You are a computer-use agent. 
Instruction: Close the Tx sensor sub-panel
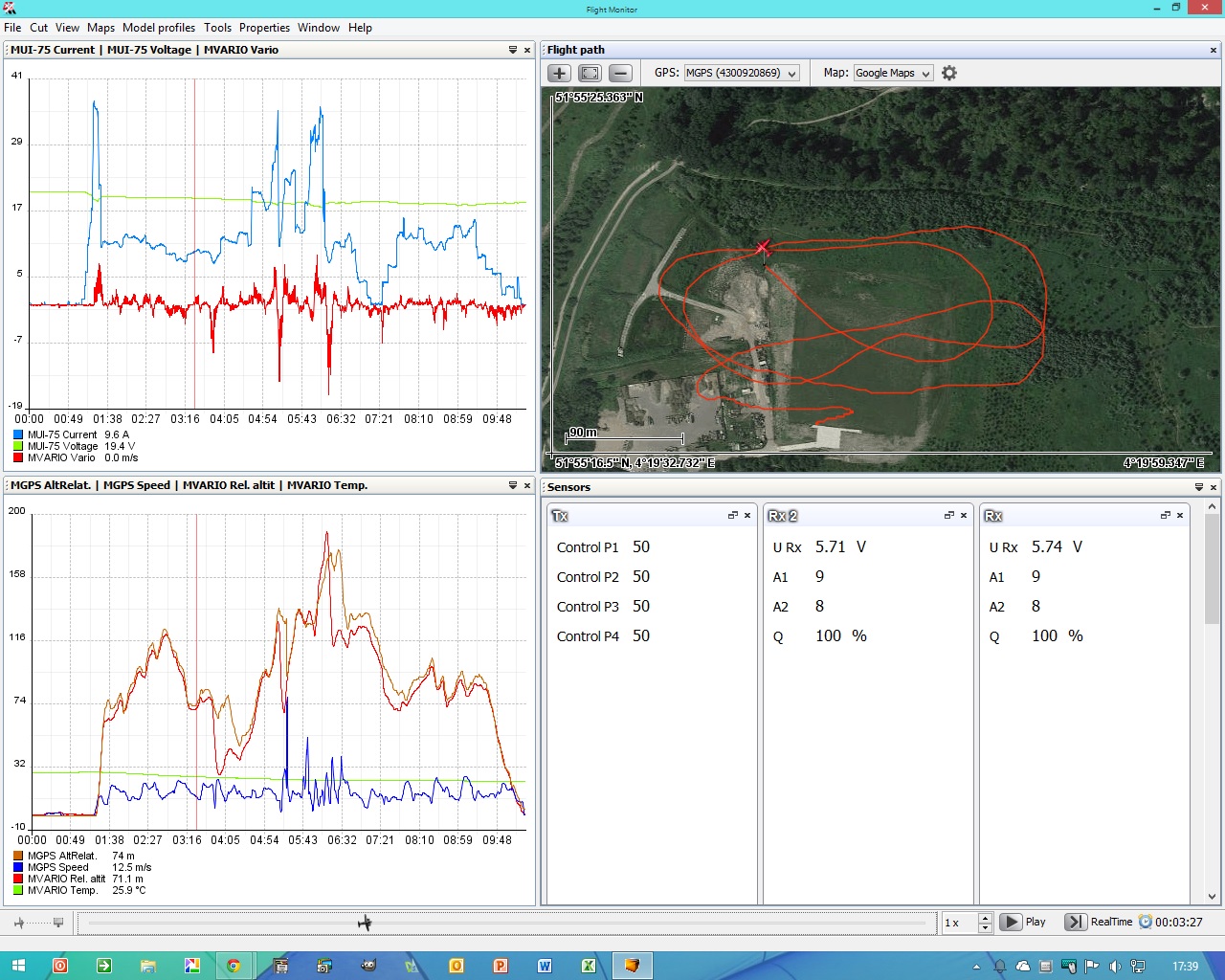point(747,515)
